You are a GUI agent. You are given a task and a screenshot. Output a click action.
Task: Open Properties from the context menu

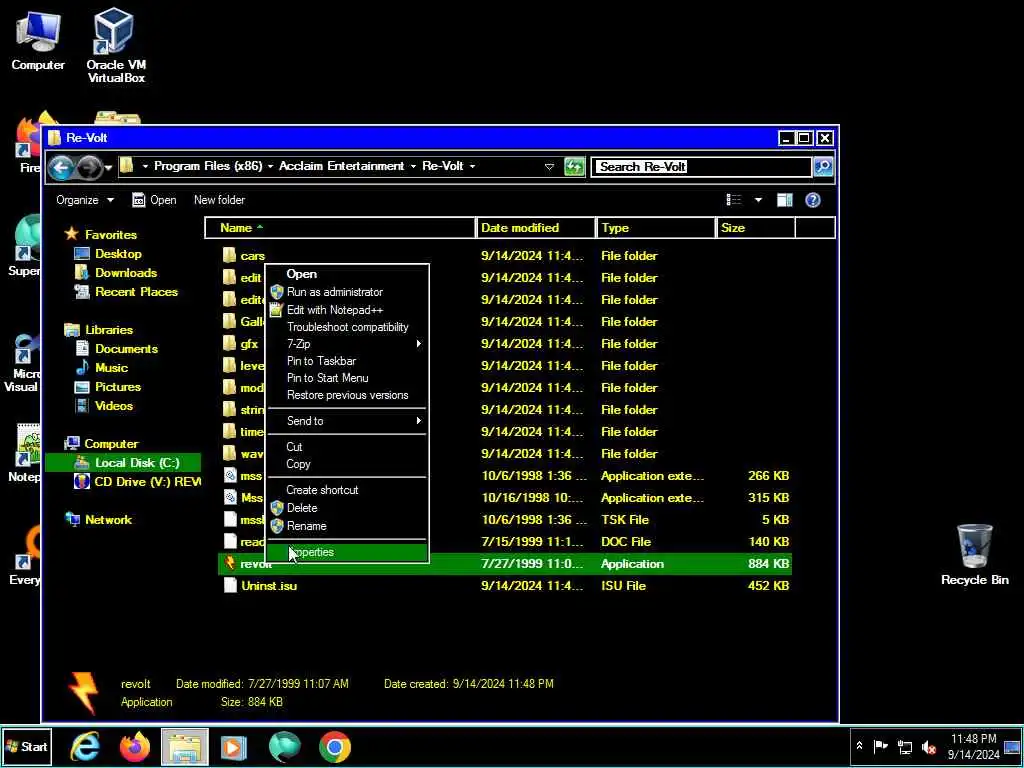coord(347,552)
